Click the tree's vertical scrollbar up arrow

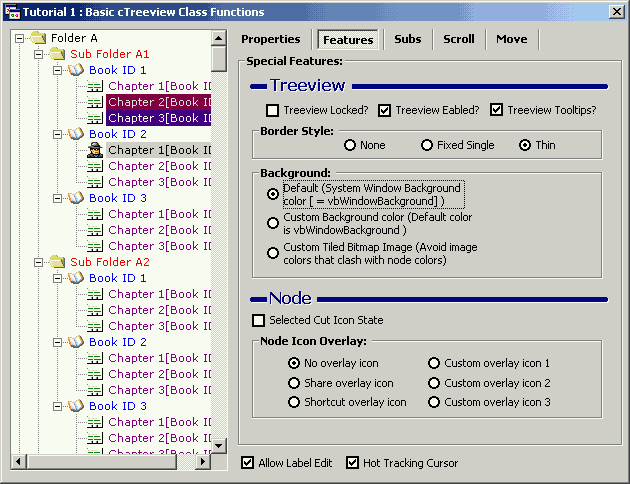pos(219,39)
